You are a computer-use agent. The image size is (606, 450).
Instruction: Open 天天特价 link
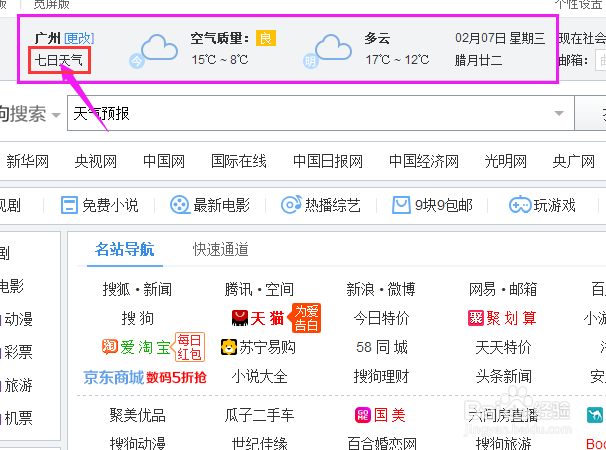point(503,347)
